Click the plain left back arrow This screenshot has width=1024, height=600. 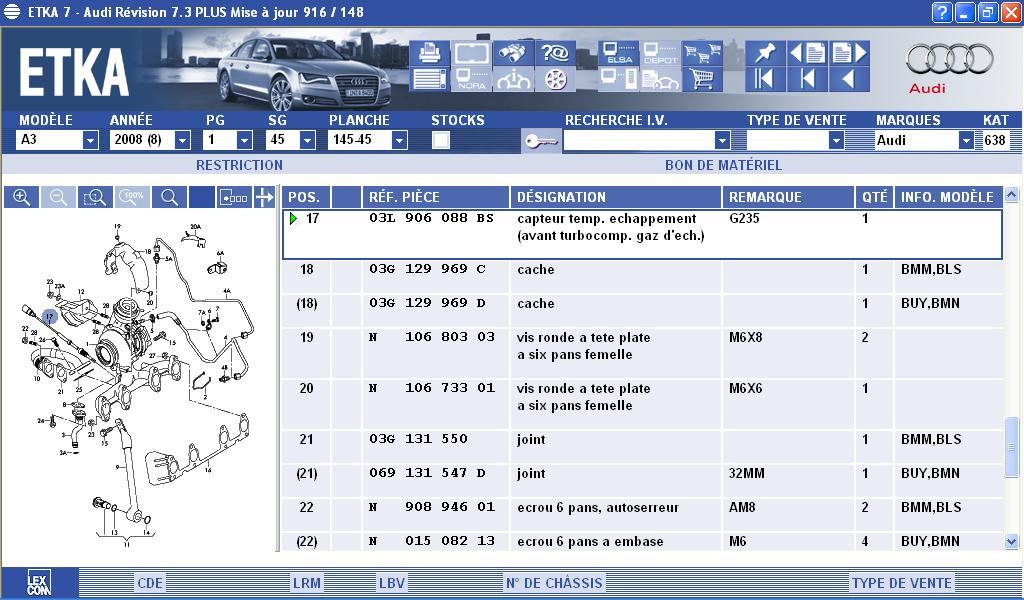850,79
